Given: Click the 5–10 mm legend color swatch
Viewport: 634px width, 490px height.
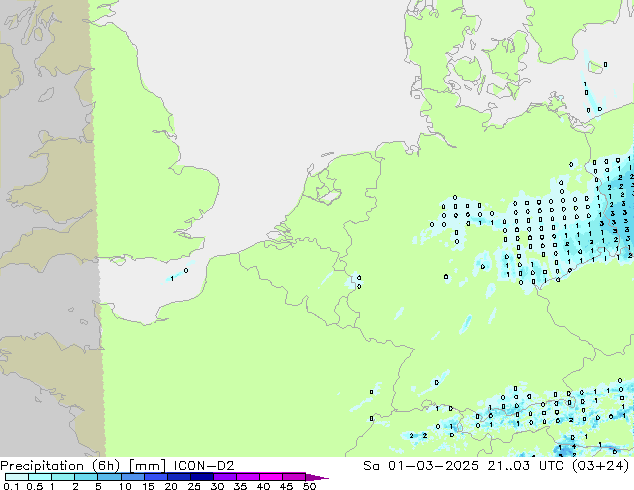Looking at the screenshot, I should [109, 477].
